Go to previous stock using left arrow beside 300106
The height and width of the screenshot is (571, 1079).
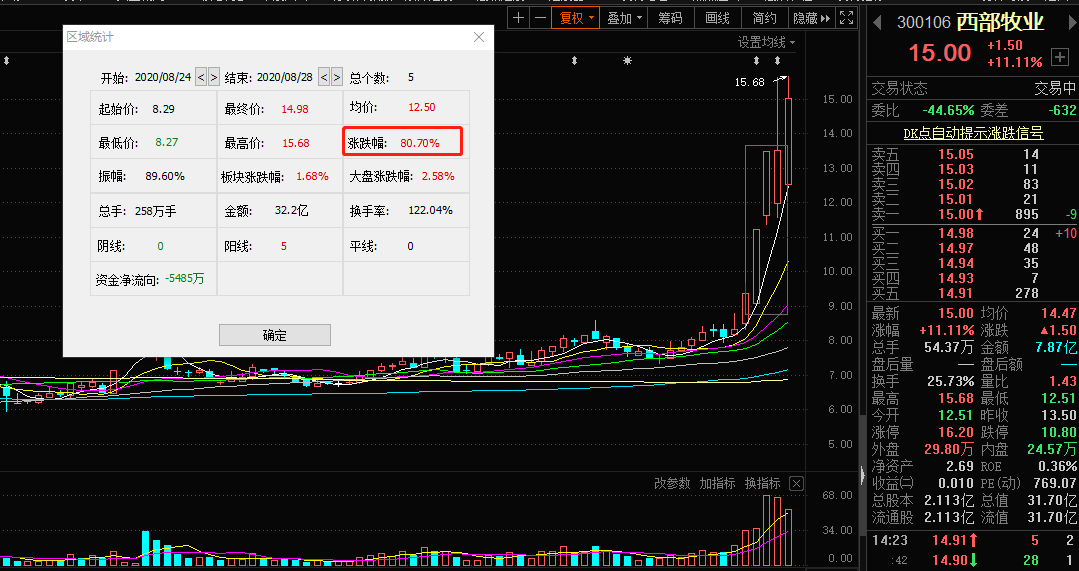coord(877,23)
